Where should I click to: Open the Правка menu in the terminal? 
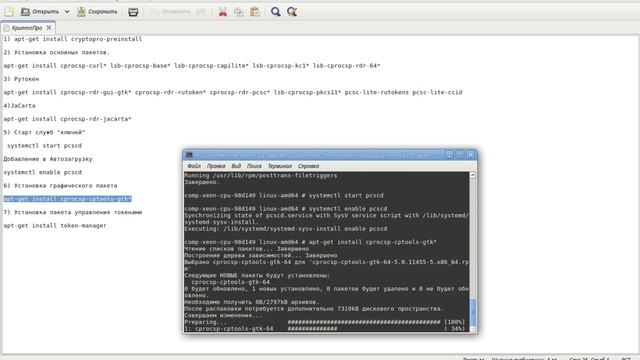[216, 166]
